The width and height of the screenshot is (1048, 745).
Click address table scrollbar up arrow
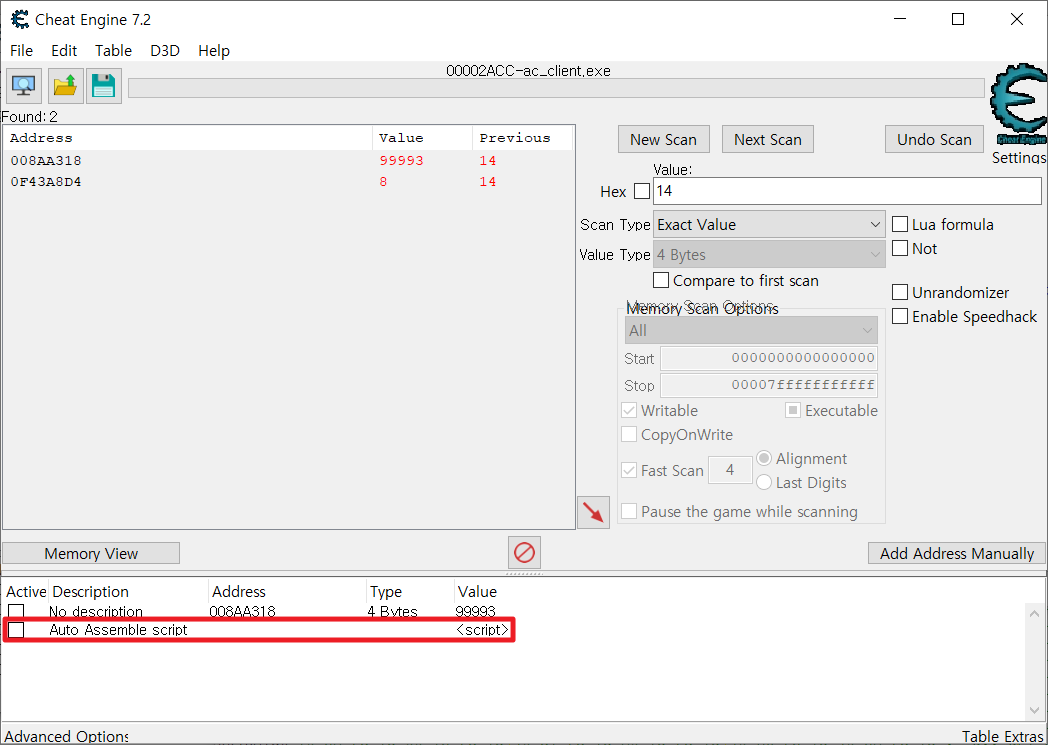point(1035,613)
